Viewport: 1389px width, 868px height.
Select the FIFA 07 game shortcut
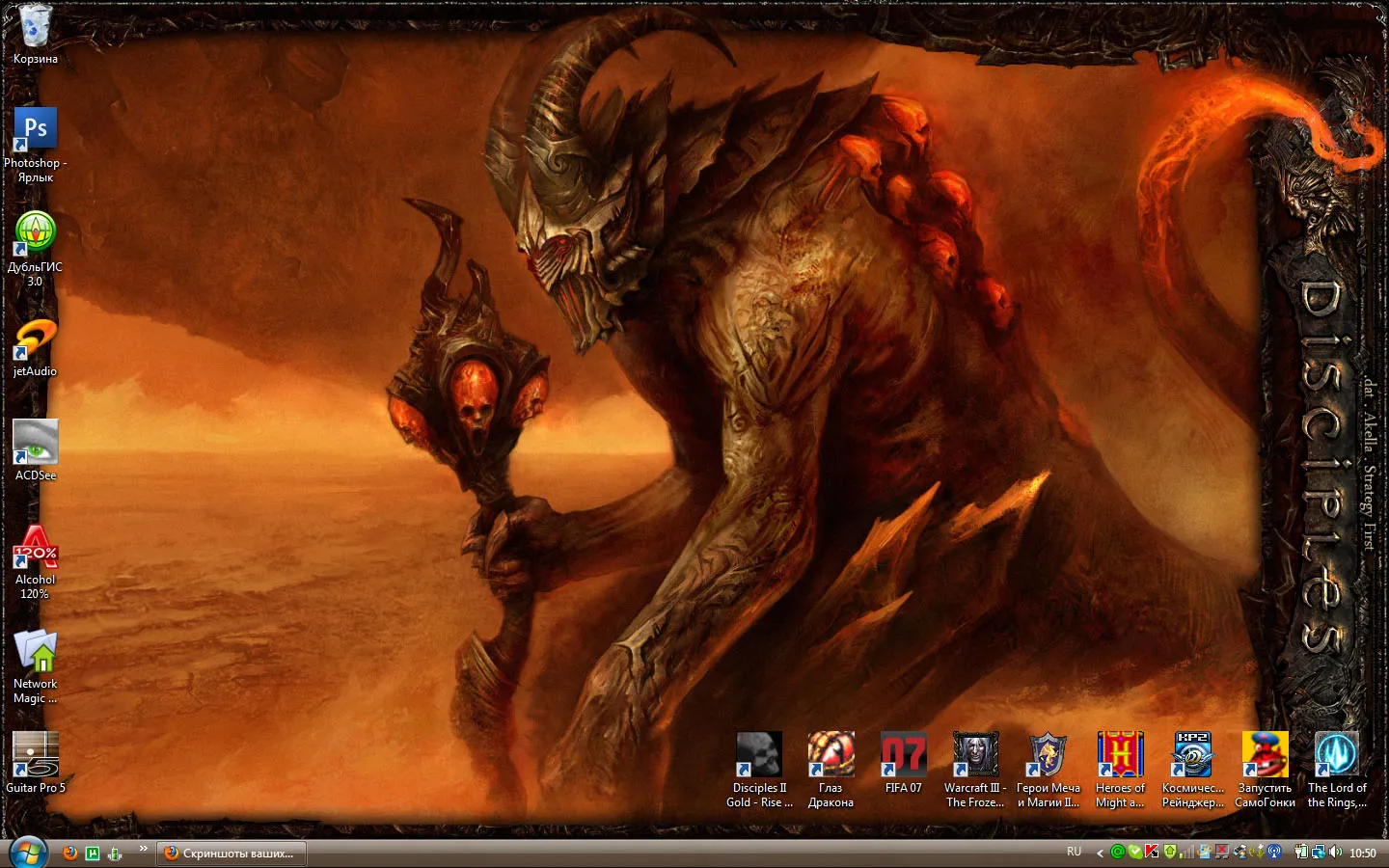click(904, 754)
